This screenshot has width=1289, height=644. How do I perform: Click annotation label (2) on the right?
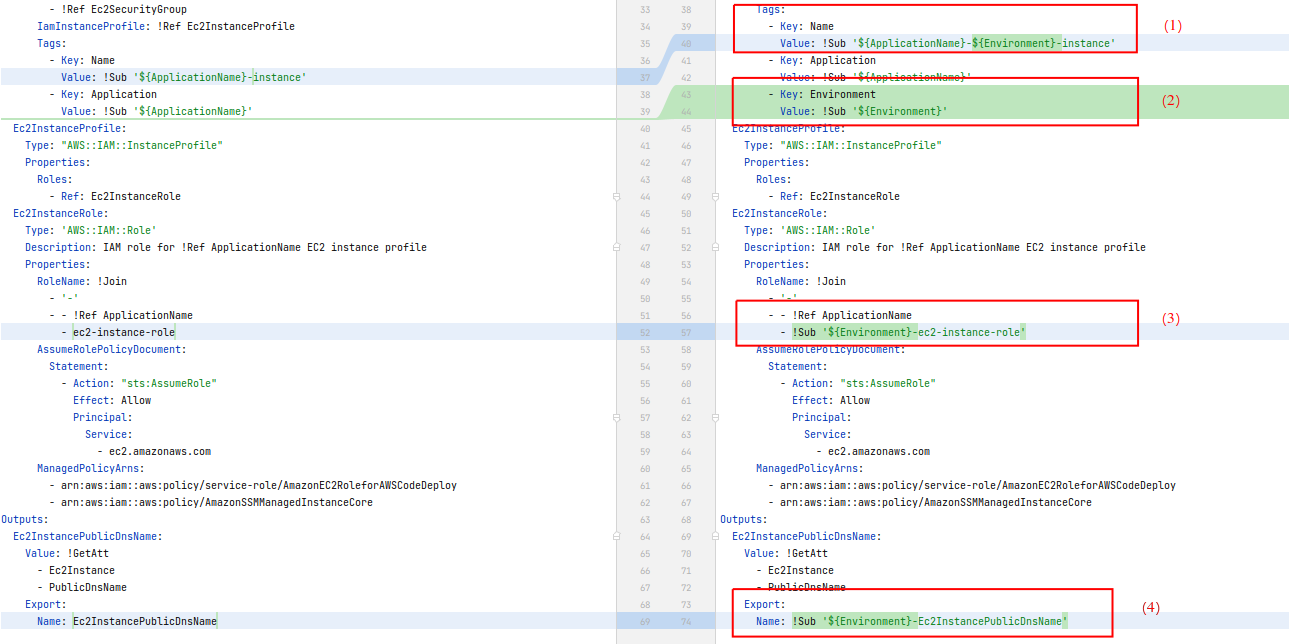pos(1170,100)
